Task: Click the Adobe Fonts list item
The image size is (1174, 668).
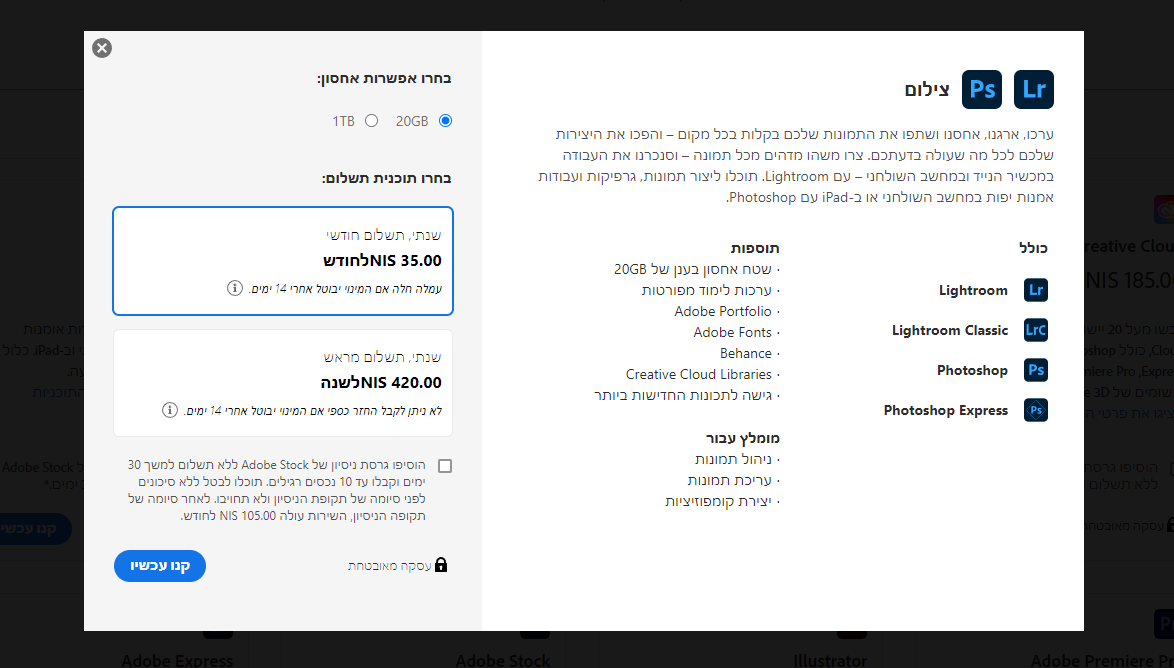Action: [x=732, y=332]
